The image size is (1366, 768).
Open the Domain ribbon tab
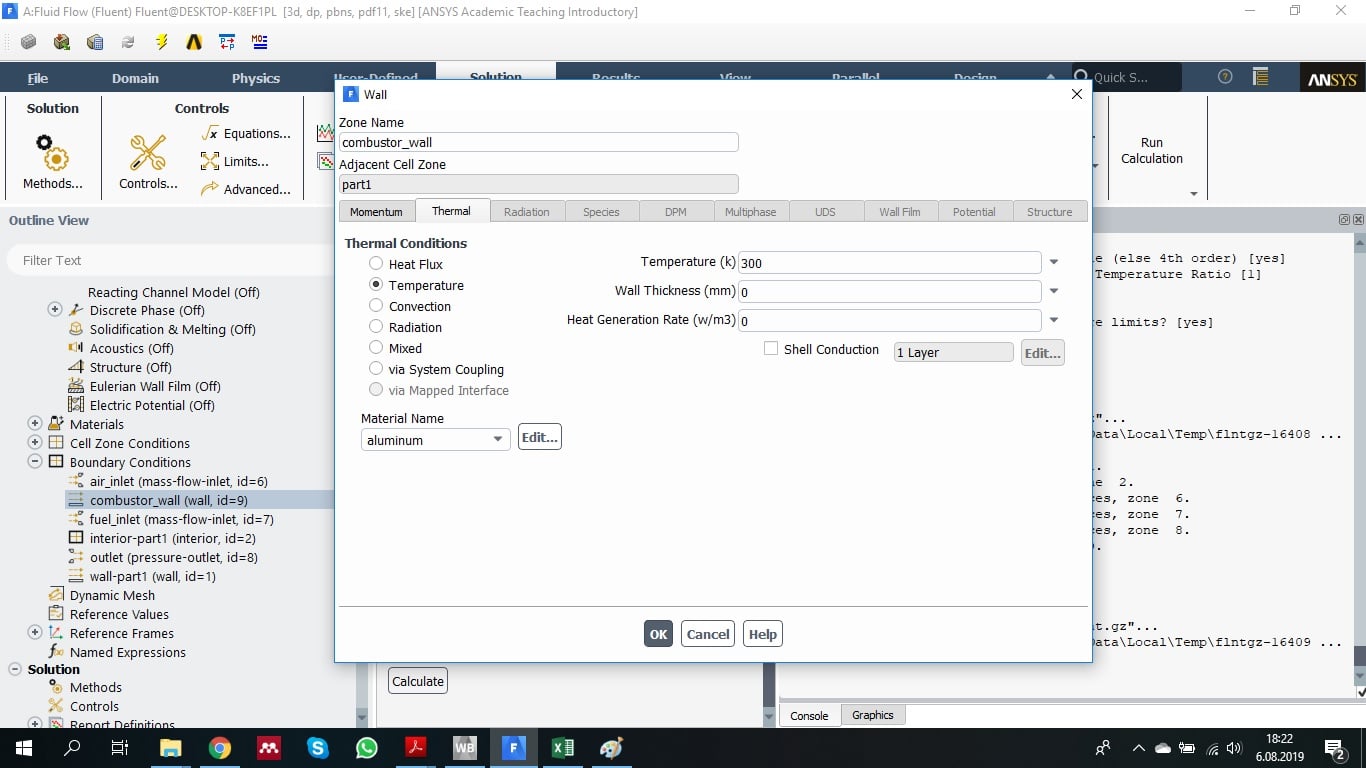(x=135, y=78)
